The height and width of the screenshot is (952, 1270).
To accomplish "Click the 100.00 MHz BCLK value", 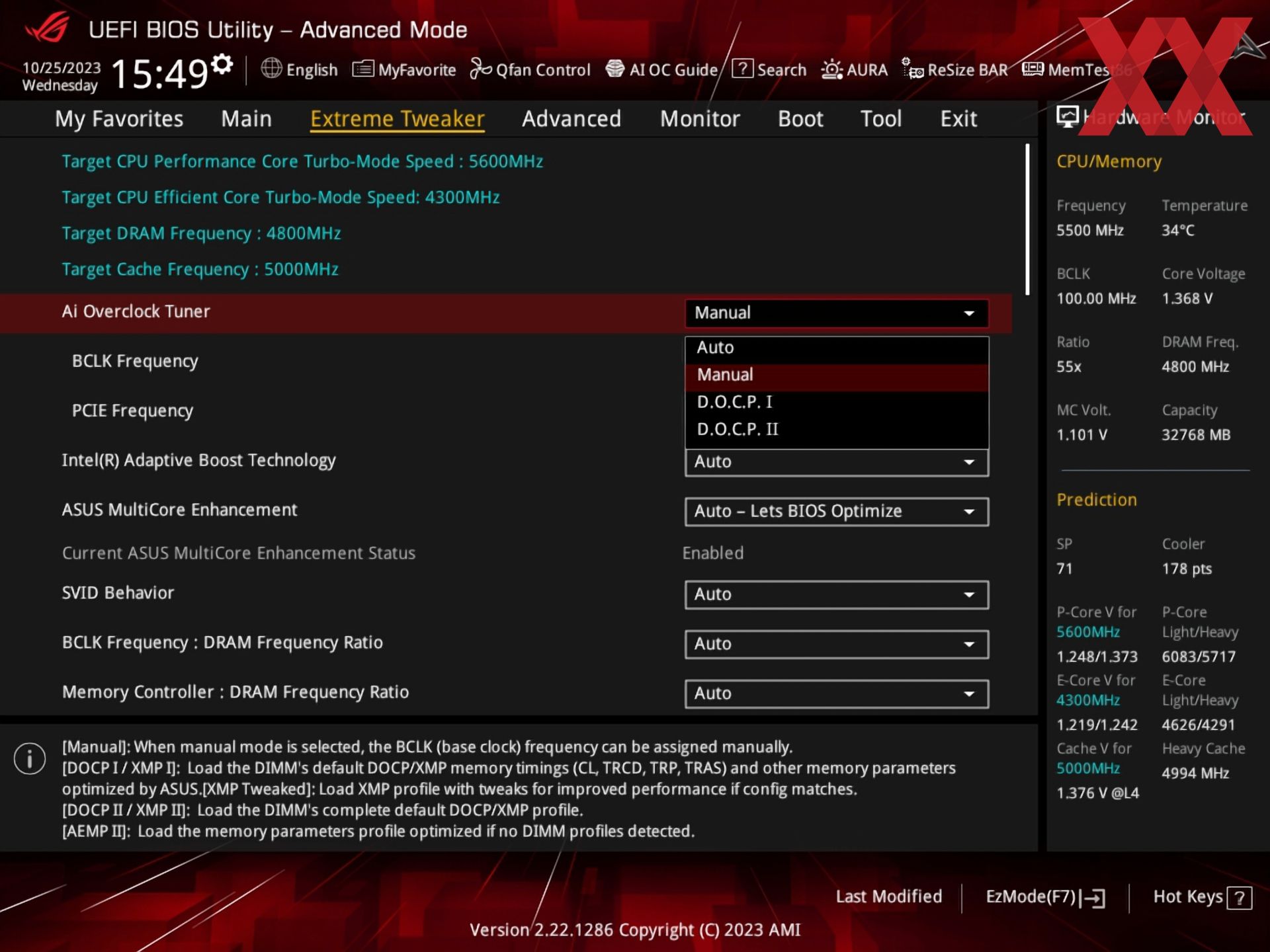I will coord(1096,299).
